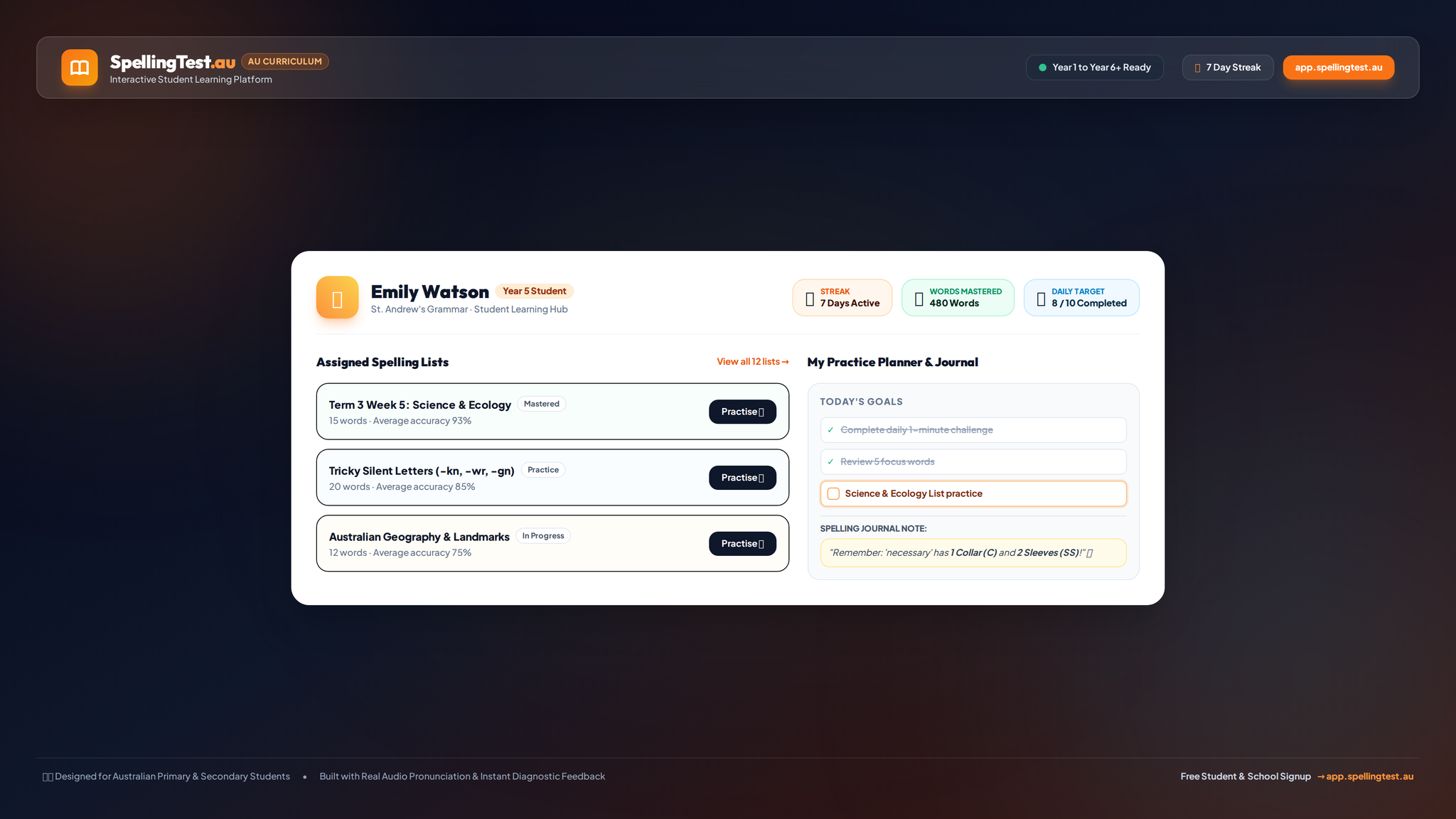The height and width of the screenshot is (819, 1456).
Task: Click 20 words · Average accuracy 85% text
Action: 402,487
